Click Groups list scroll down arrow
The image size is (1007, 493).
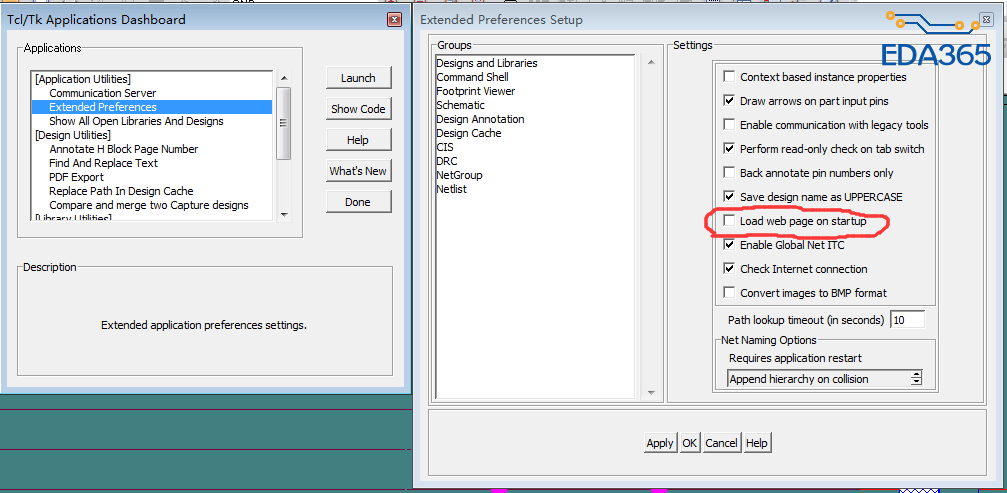click(x=651, y=392)
